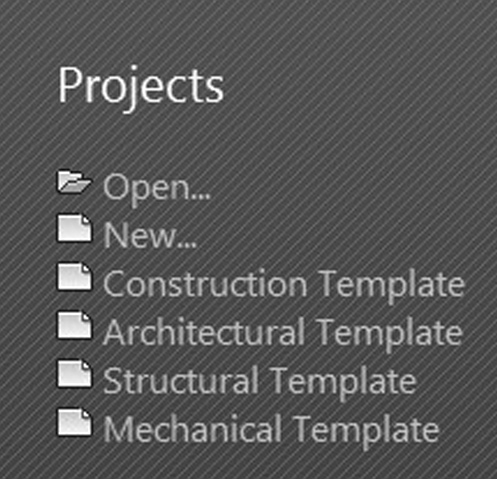Select the Architectural Template document icon
The width and height of the screenshot is (497, 479).
[x=74, y=325]
